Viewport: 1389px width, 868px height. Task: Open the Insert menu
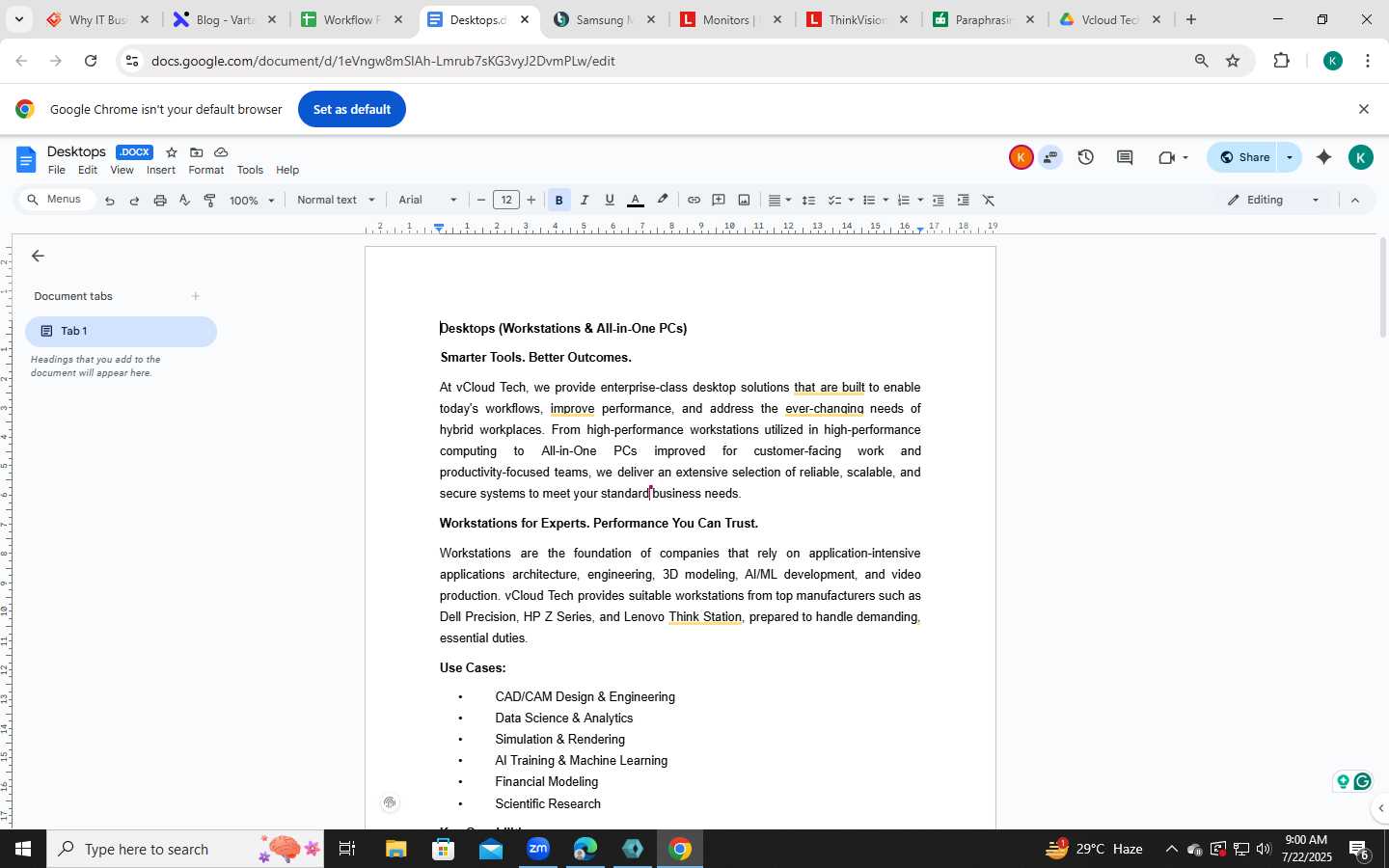(161, 171)
